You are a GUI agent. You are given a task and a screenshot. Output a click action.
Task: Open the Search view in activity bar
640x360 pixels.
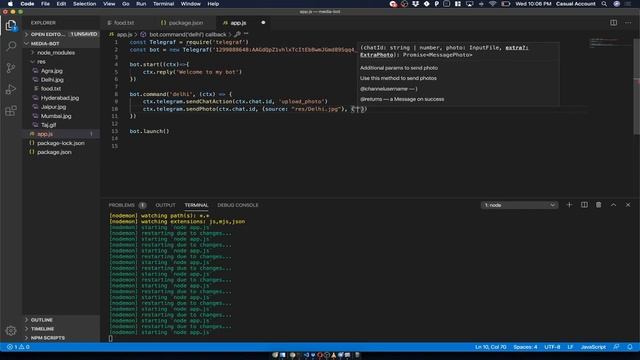[11, 46]
